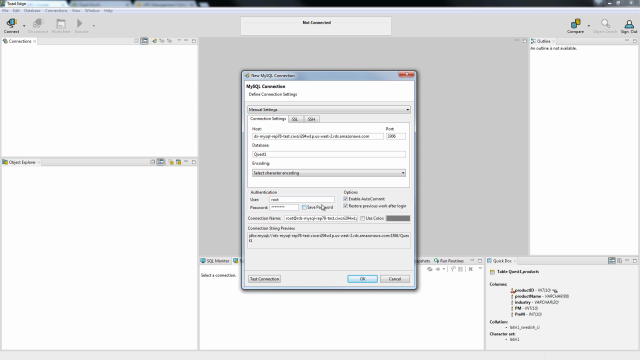Open the Help menu
The width and height of the screenshot is (640, 360).
coord(108,11)
